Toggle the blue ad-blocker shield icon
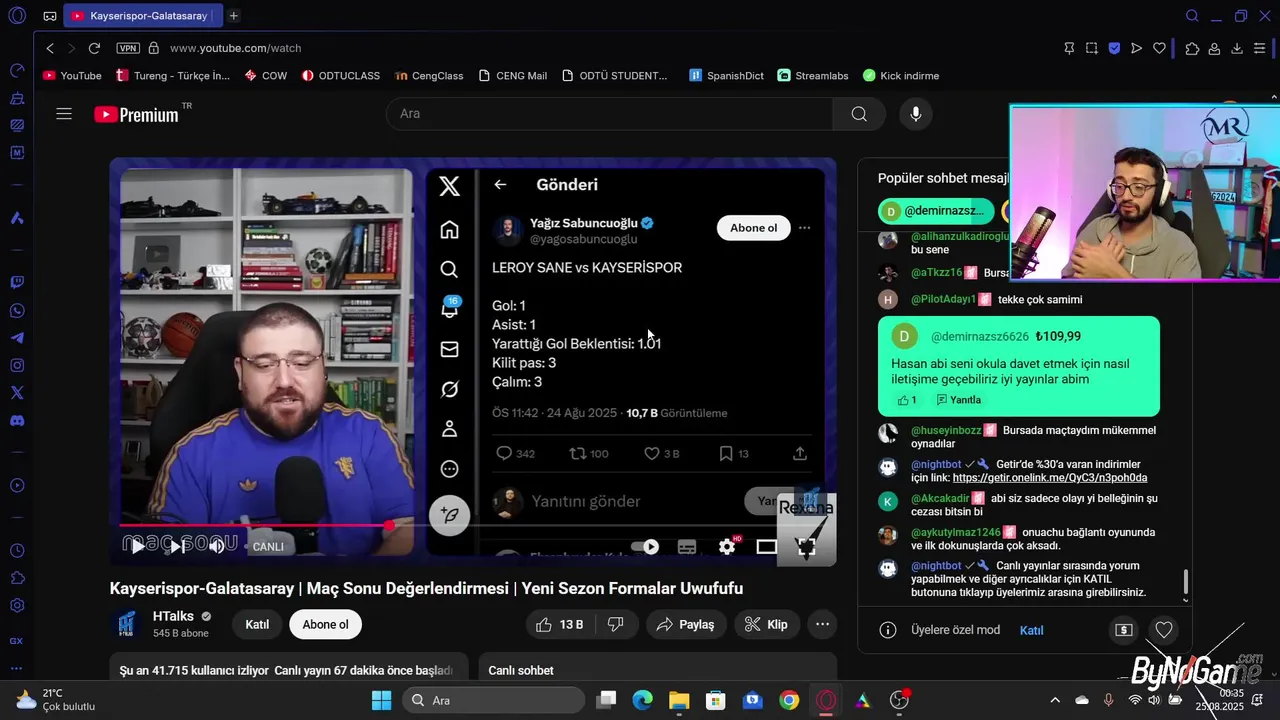Screen dimensions: 1280x720 click(1114, 48)
